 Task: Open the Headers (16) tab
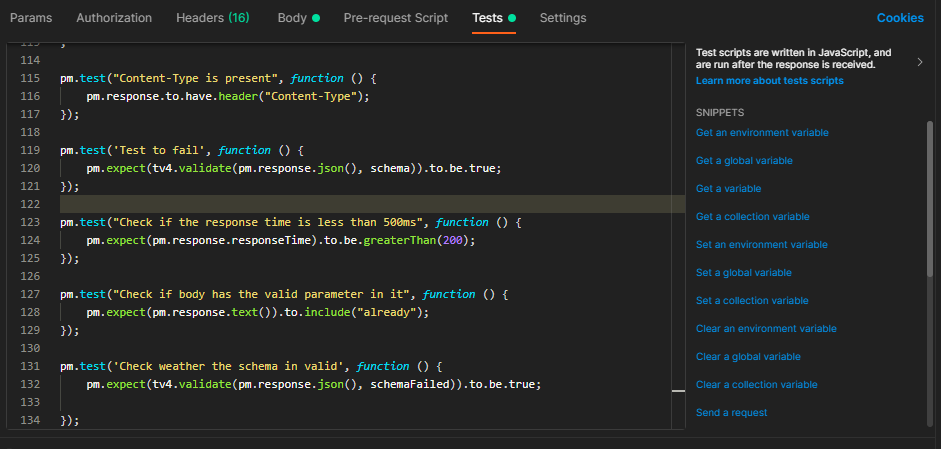212,18
